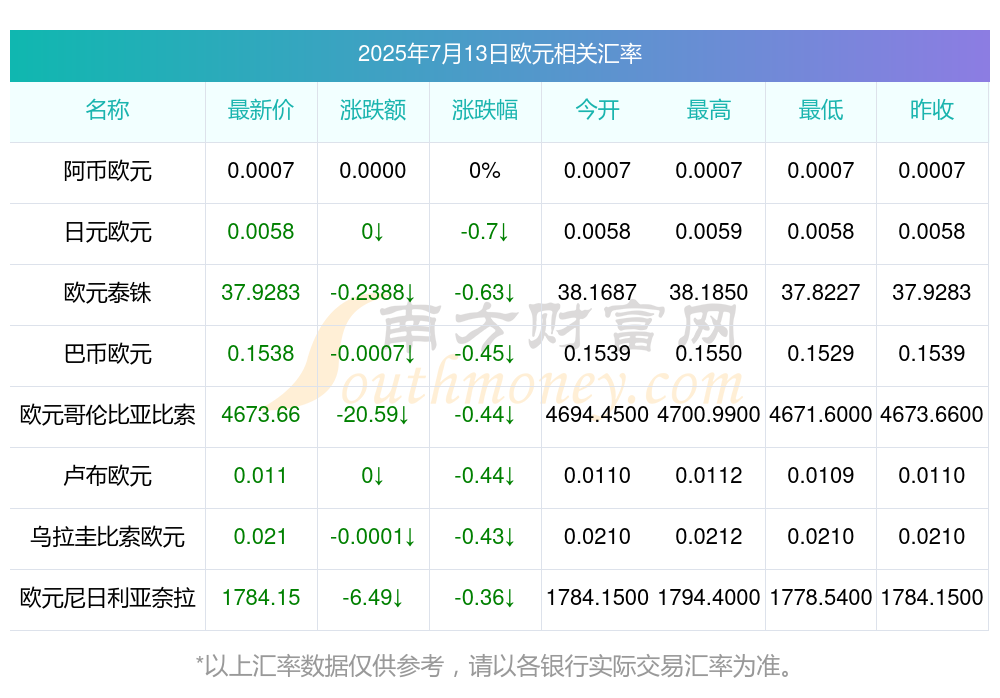Click the percent change -0.45↓
Screen dimensions: 1000x698
485,353
